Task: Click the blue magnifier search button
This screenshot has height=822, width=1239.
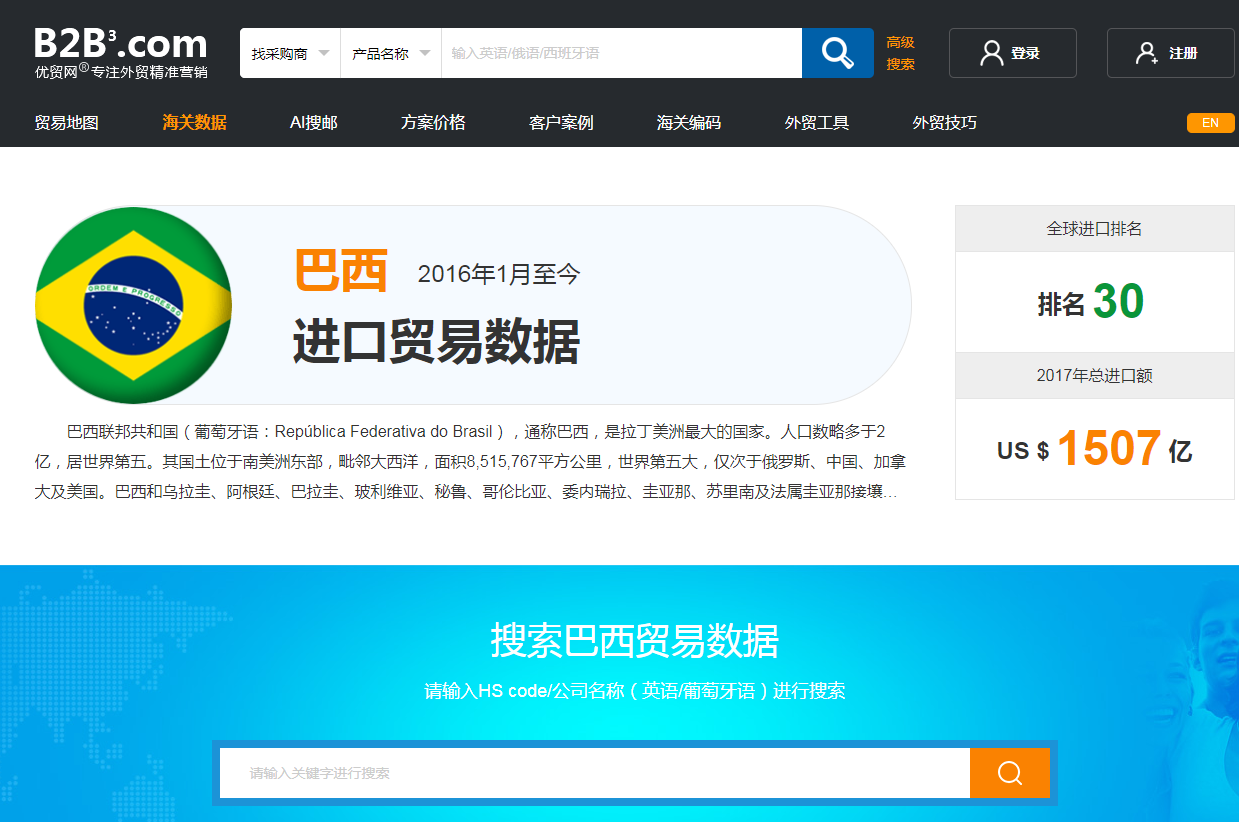Action: [x=838, y=53]
